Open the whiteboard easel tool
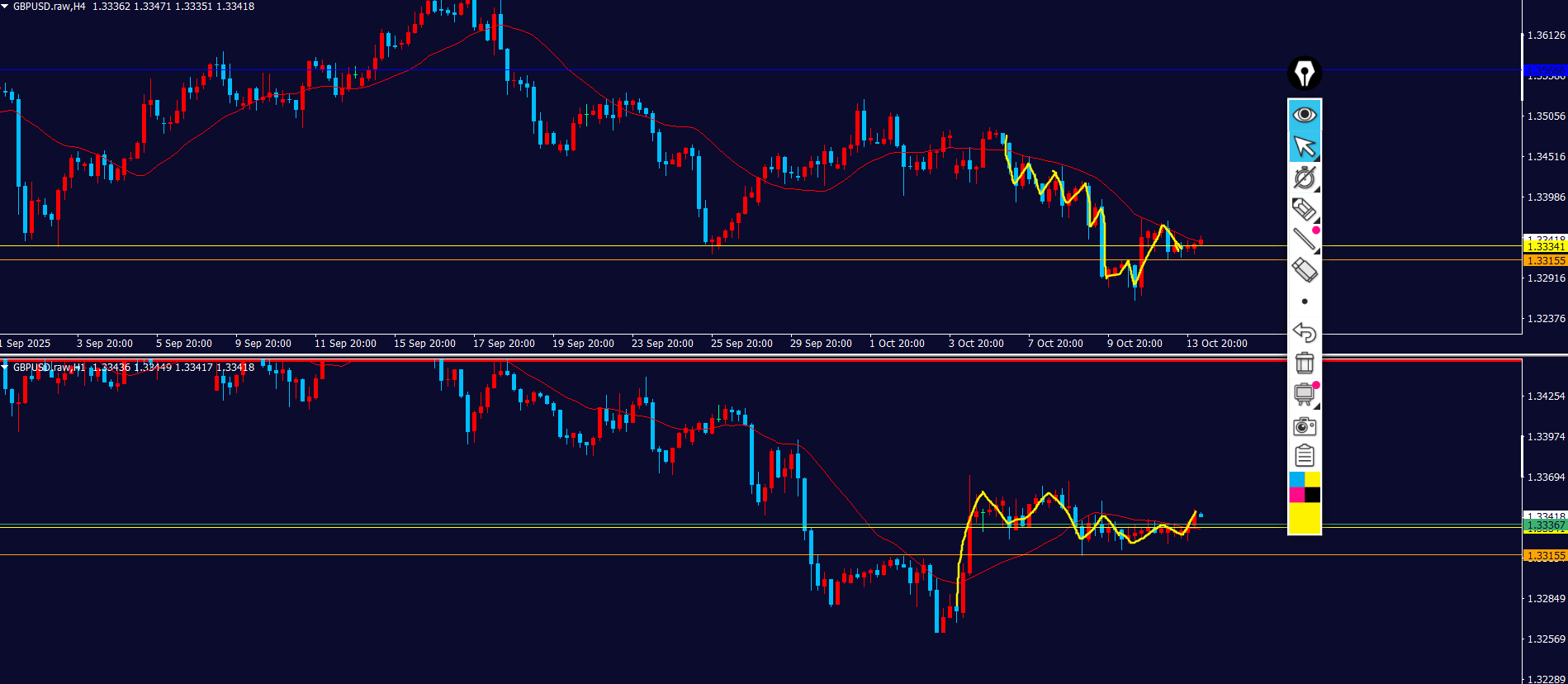The height and width of the screenshot is (684, 1568). (x=1304, y=394)
